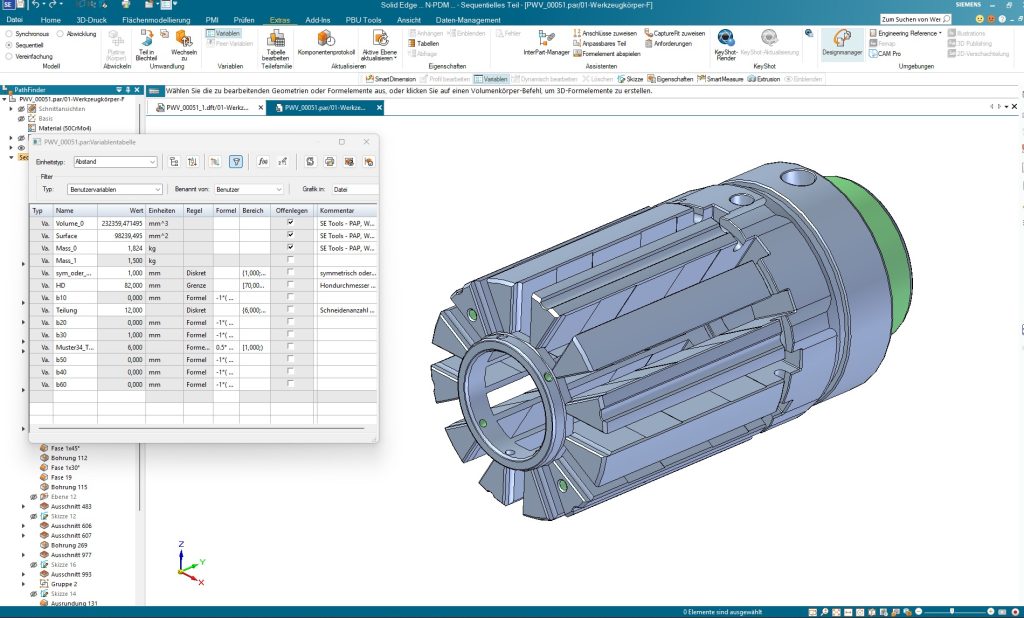The height and width of the screenshot is (618, 1024).
Task: Switch to the PWV_00051_1.dft document tab
Action: pyautogui.click(x=207, y=108)
